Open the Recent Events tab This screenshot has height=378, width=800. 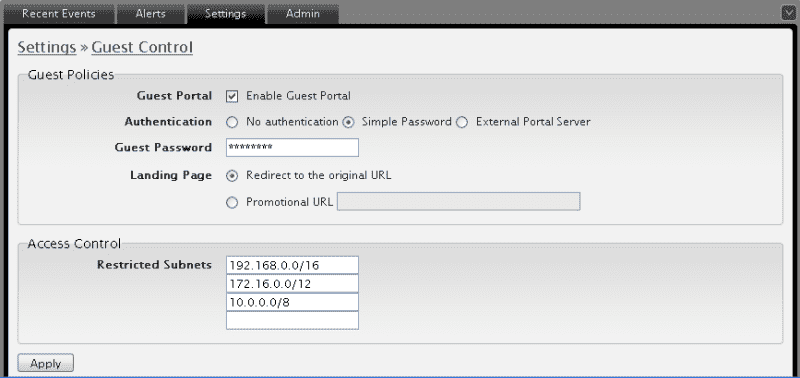click(59, 14)
